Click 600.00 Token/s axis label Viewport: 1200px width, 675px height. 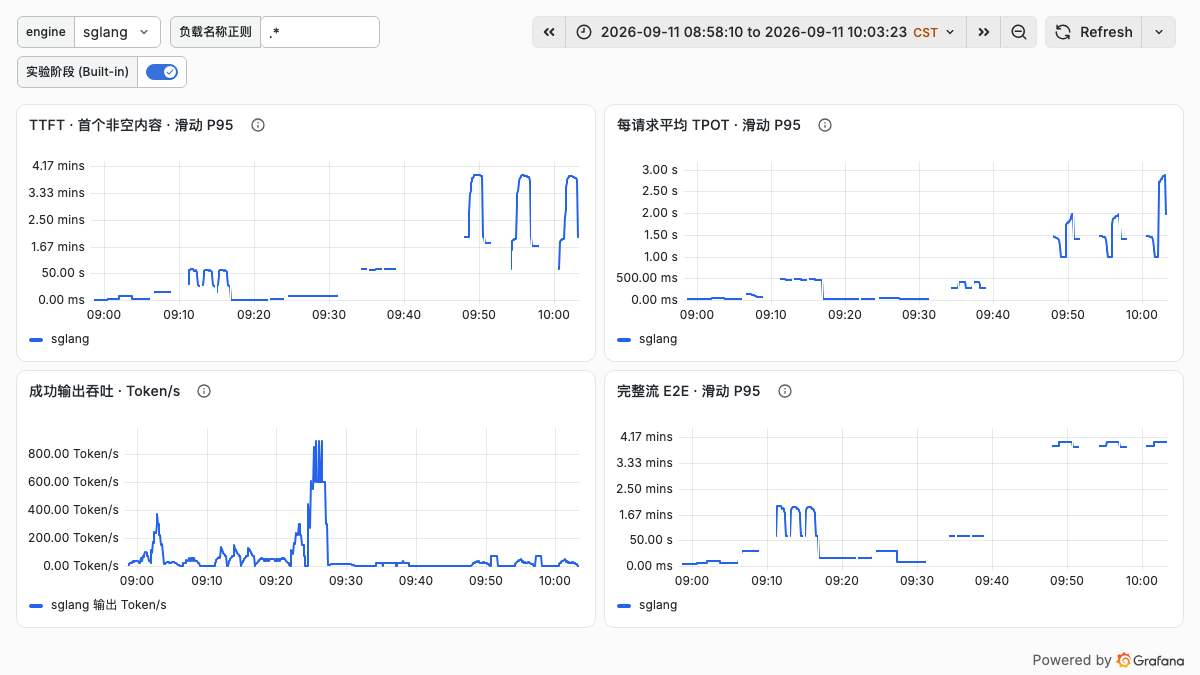point(74,481)
